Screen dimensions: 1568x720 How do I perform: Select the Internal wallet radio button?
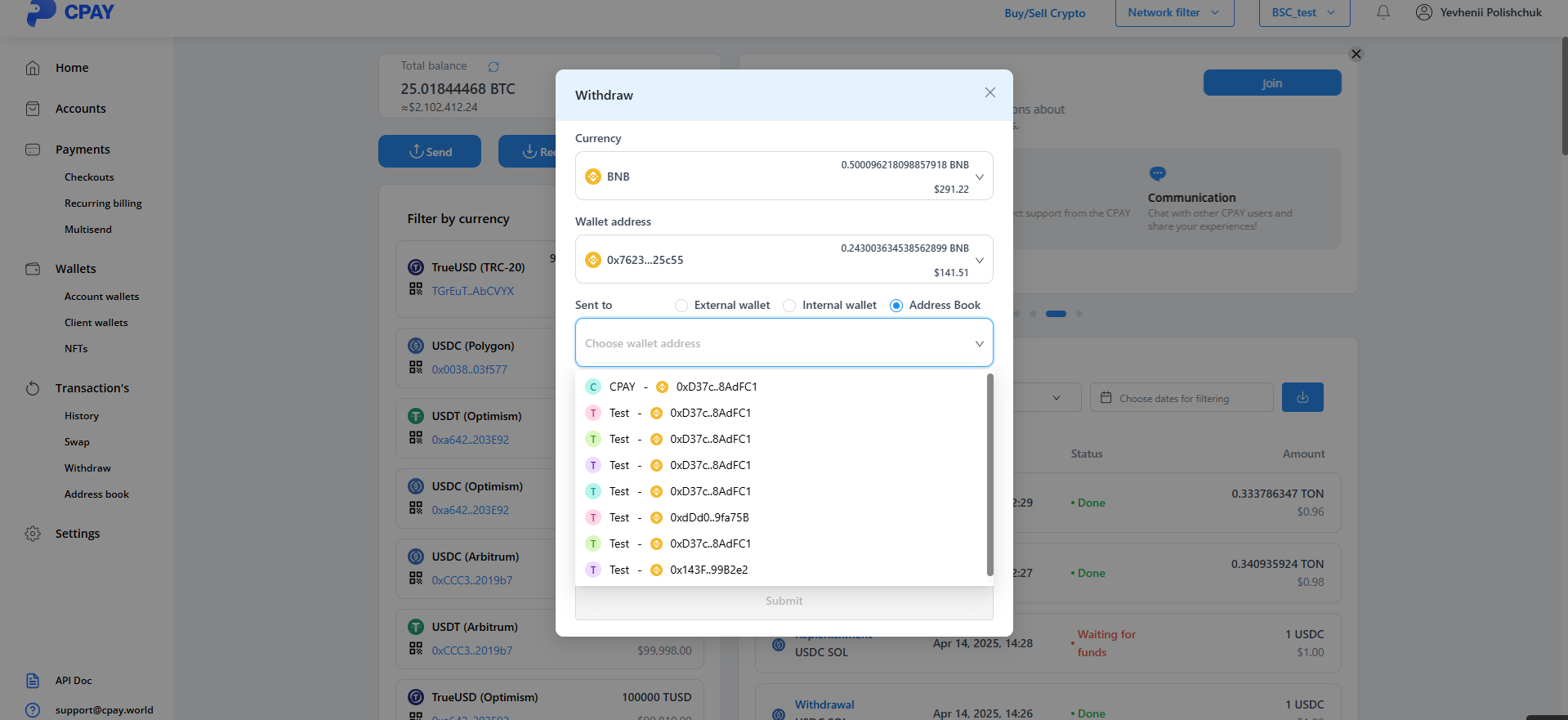789,306
